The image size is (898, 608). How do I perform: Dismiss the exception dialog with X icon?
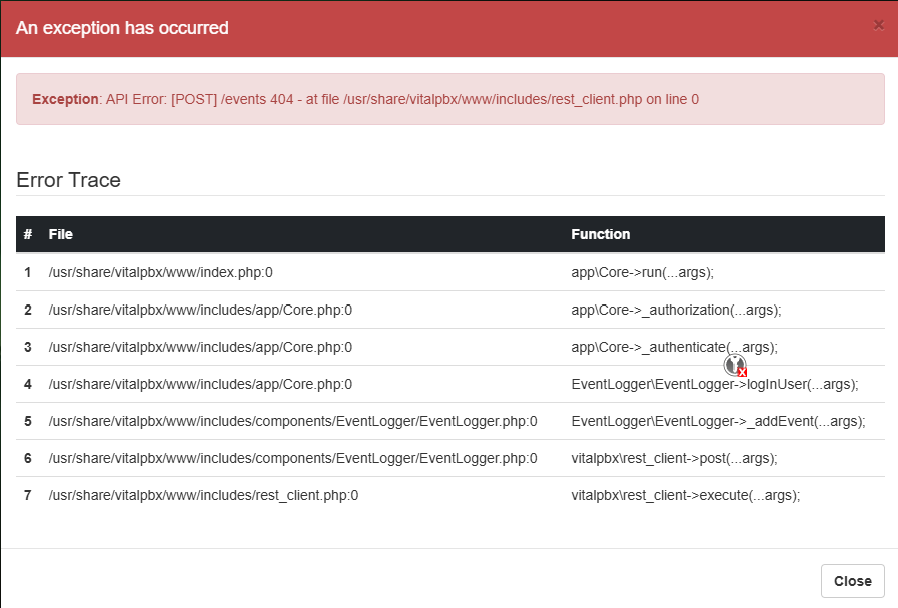(878, 25)
